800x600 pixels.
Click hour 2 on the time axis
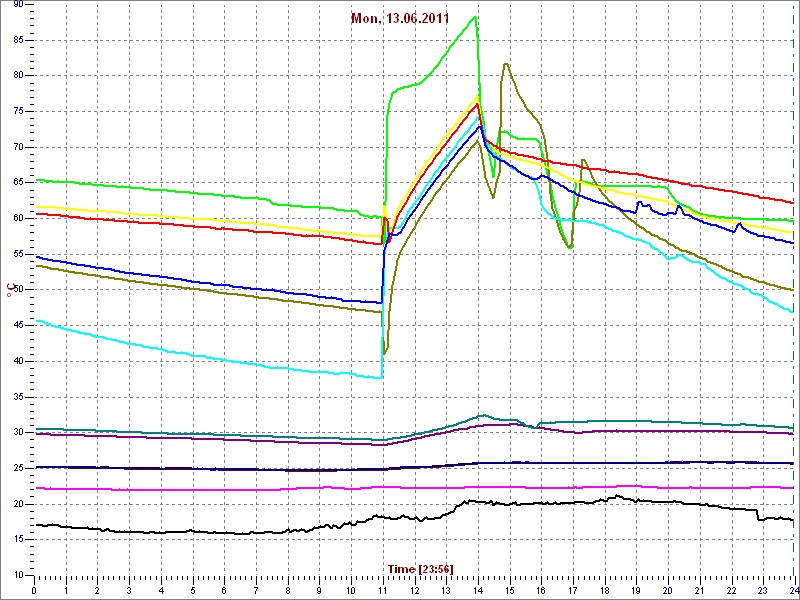[x=97, y=590]
